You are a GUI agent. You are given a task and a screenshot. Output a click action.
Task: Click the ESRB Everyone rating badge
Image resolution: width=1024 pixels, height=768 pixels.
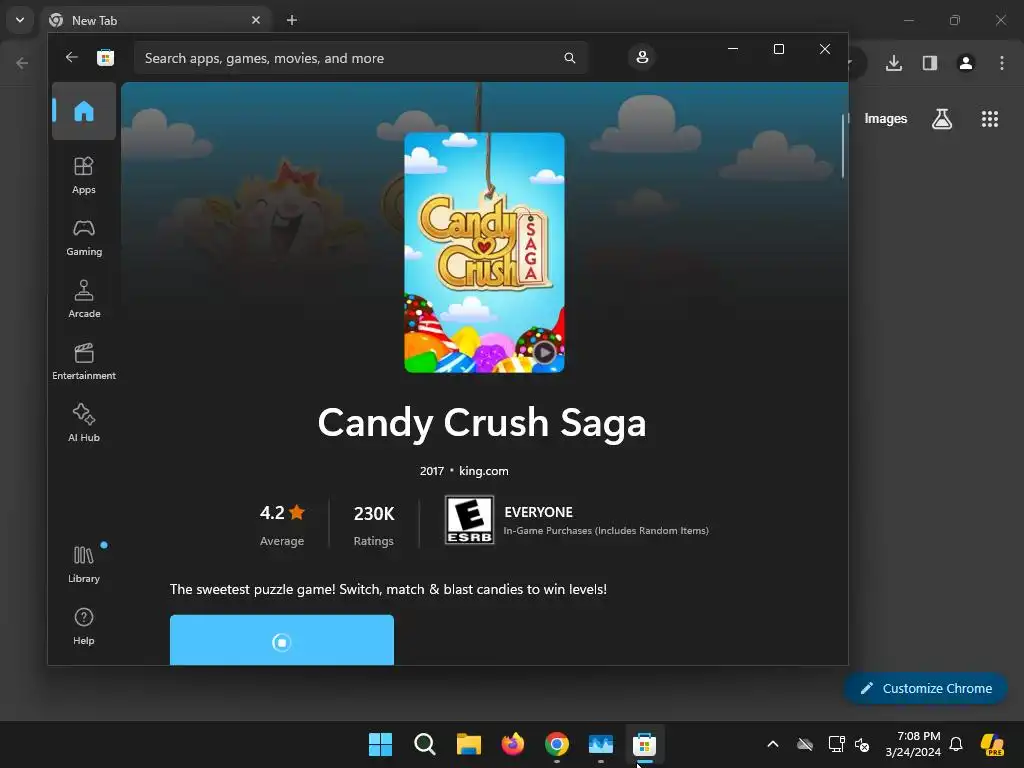coord(469,520)
